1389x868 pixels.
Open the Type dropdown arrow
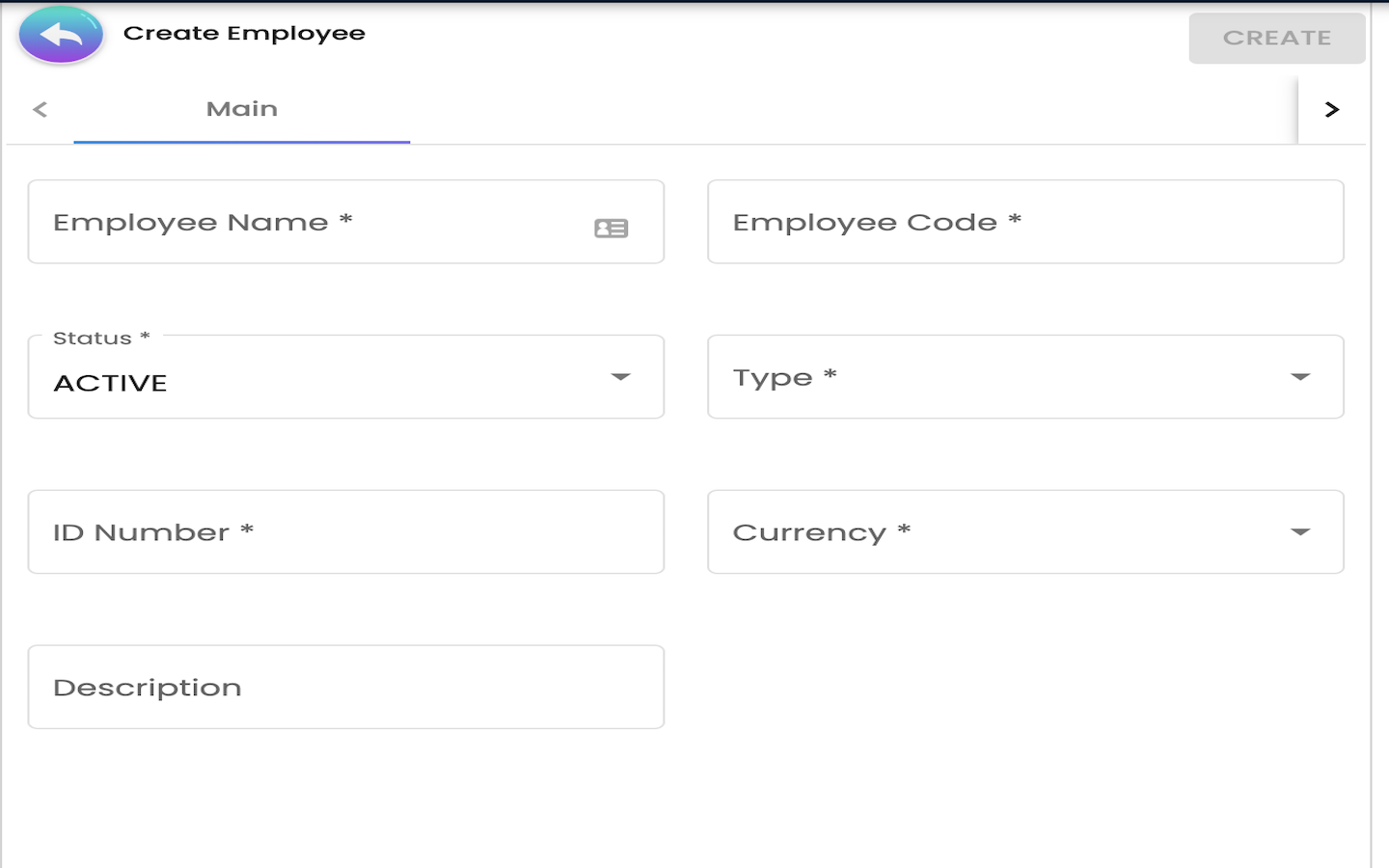coord(1299,377)
